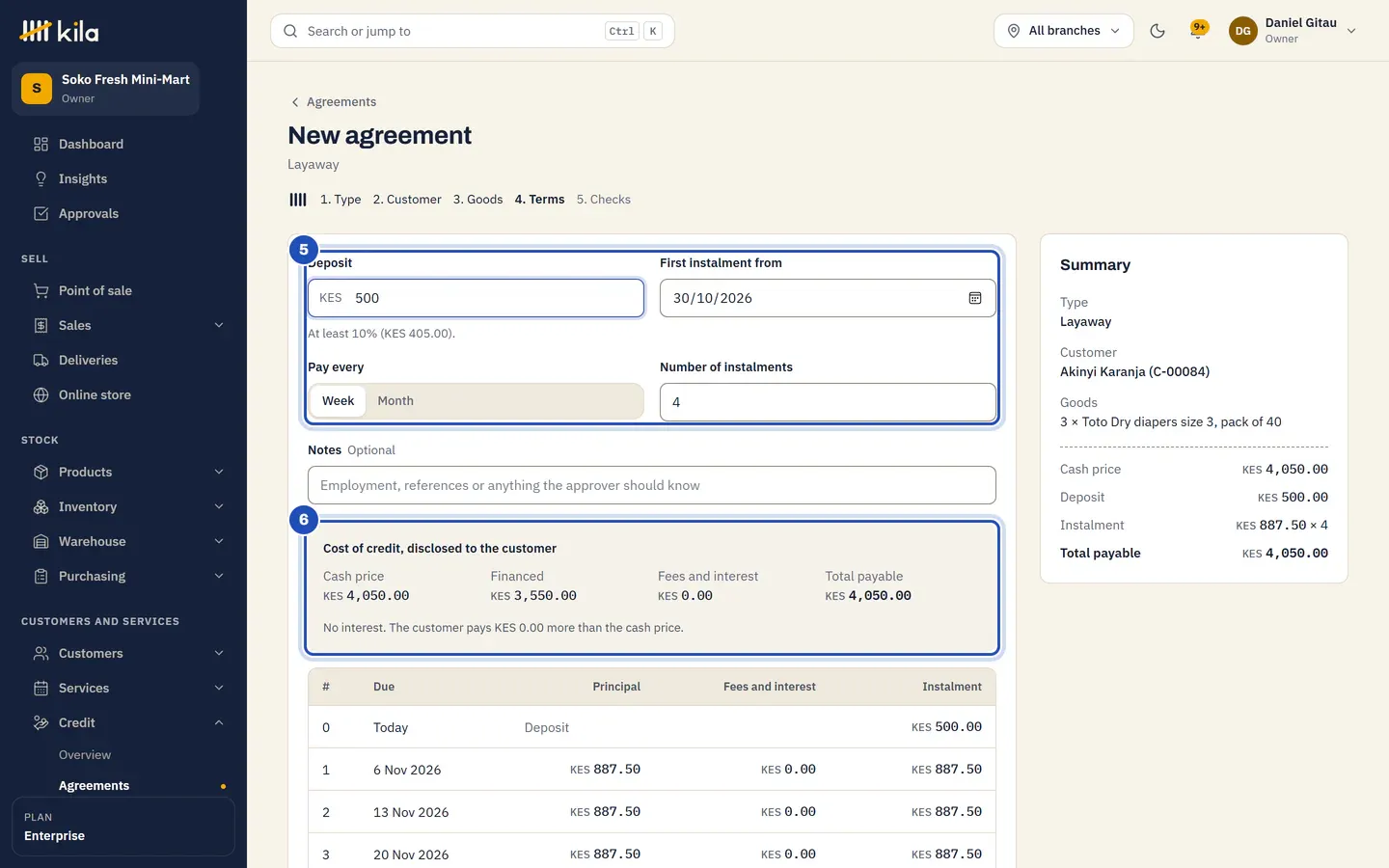The width and height of the screenshot is (1389, 868).
Task: Click the Deliveries truck icon
Action: 41,360
